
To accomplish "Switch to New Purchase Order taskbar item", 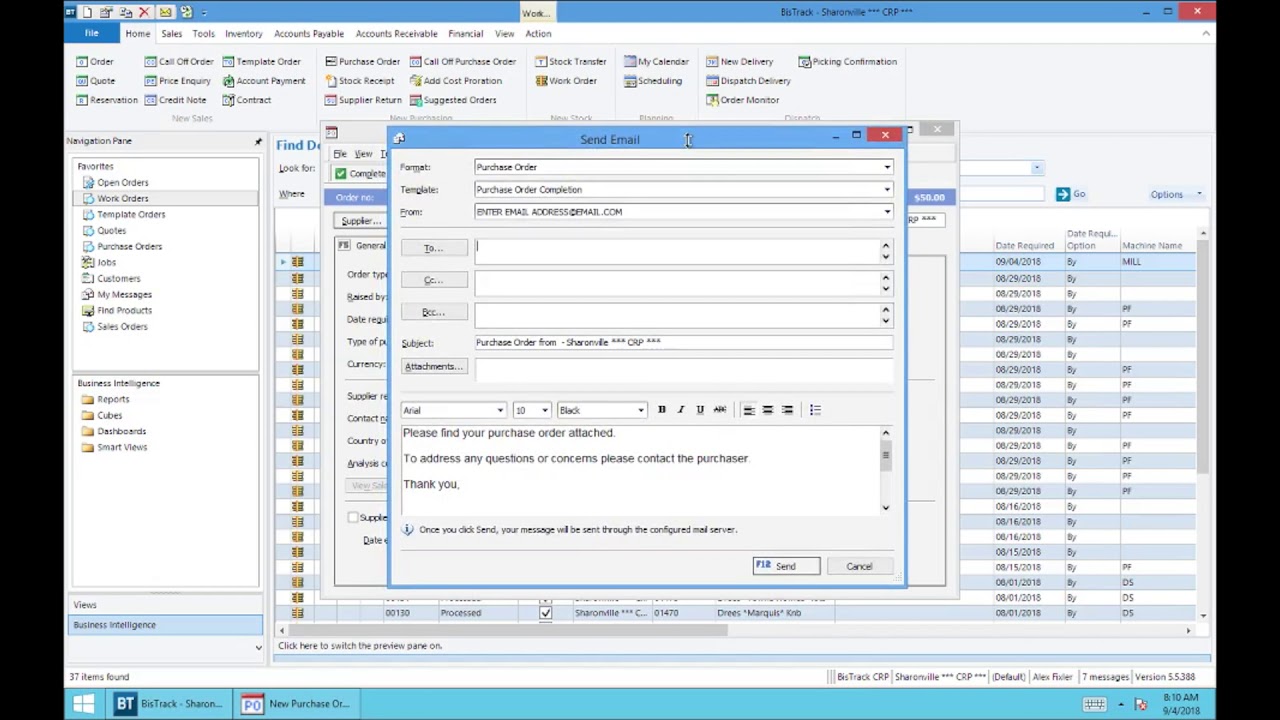I will [298, 703].
